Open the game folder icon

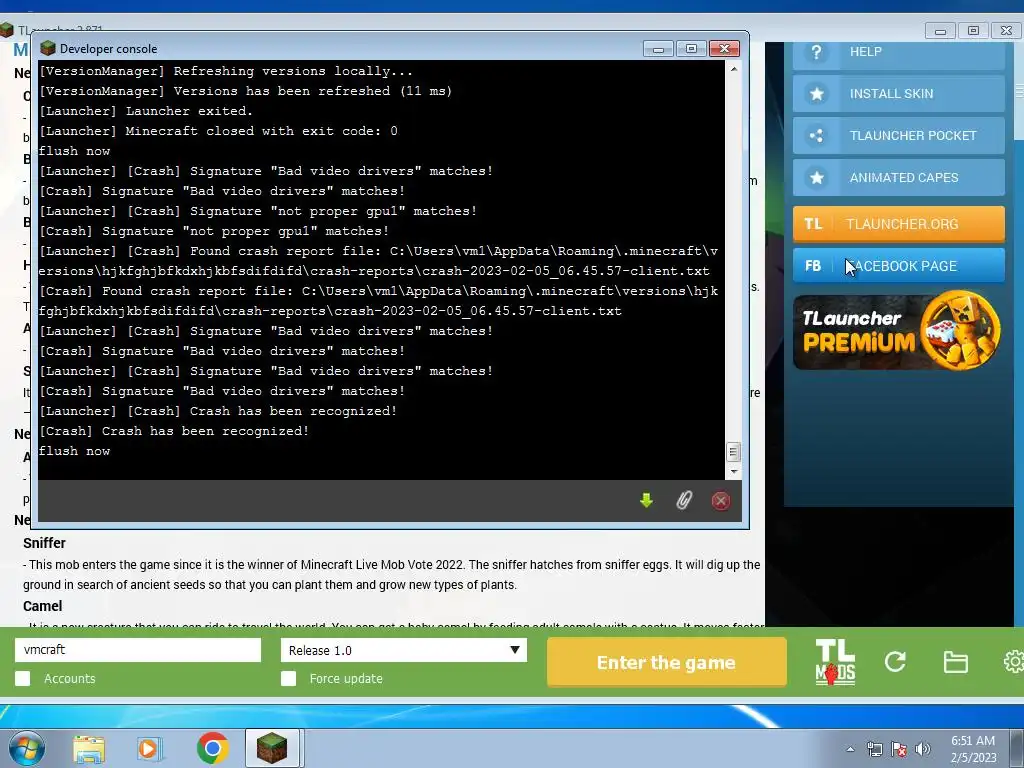(955, 662)
